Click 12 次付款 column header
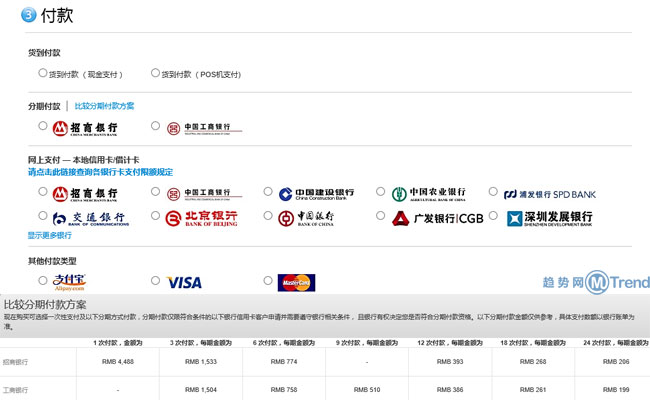Viewport: 650px width, 400px height. [x=450, y=343]
